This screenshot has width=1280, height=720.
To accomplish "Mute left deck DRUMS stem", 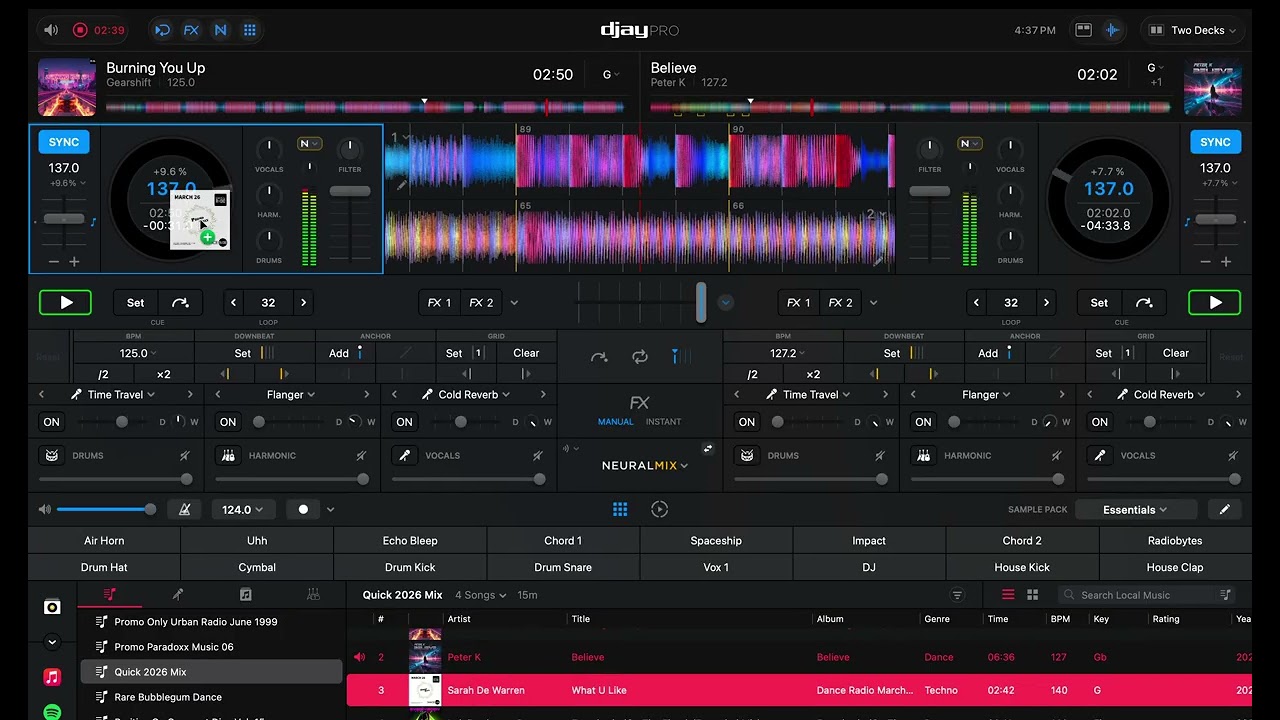I will 184,455.
